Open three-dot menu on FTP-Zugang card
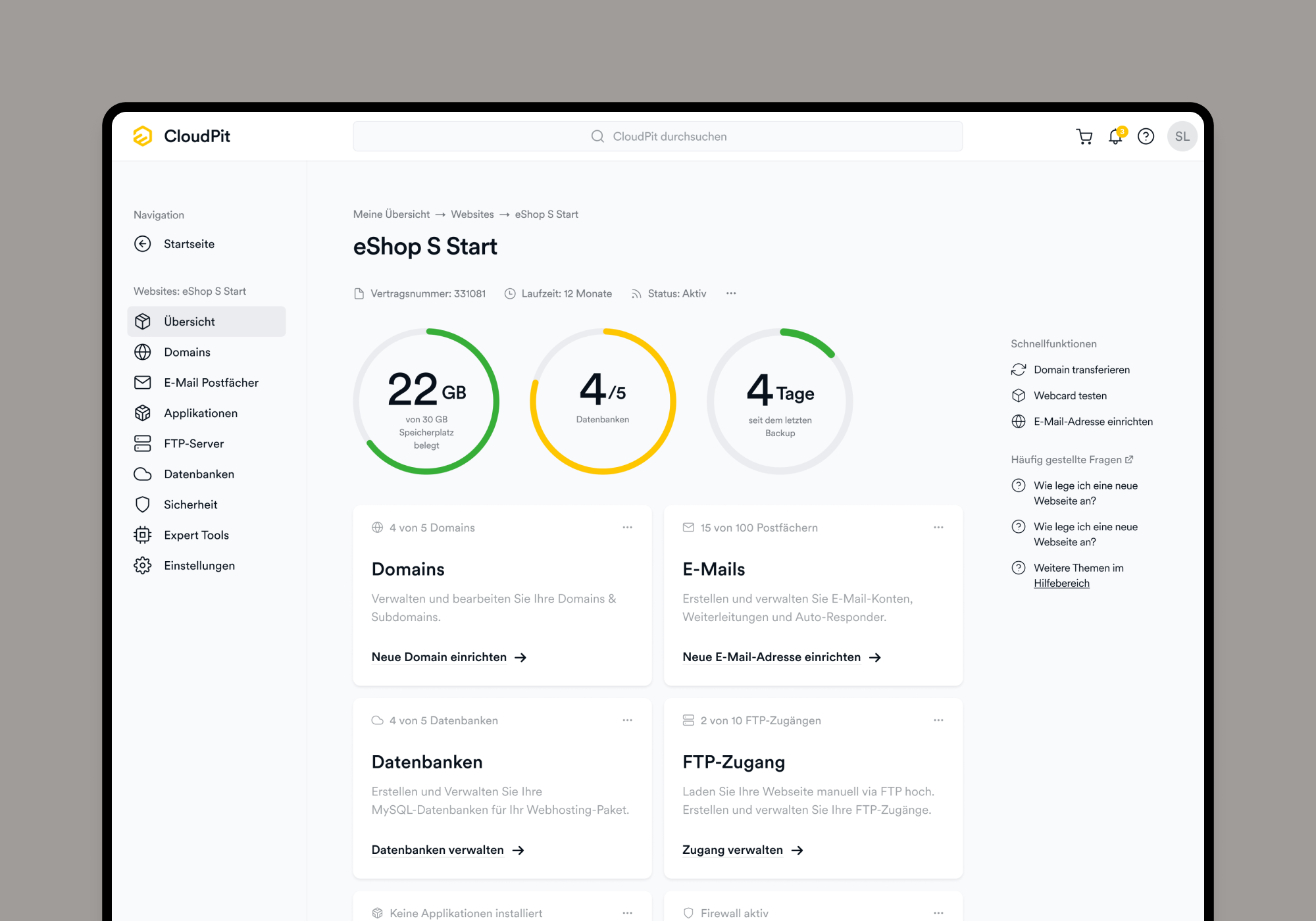Viewport: 1316px width, 921px height. pos(938,720)
